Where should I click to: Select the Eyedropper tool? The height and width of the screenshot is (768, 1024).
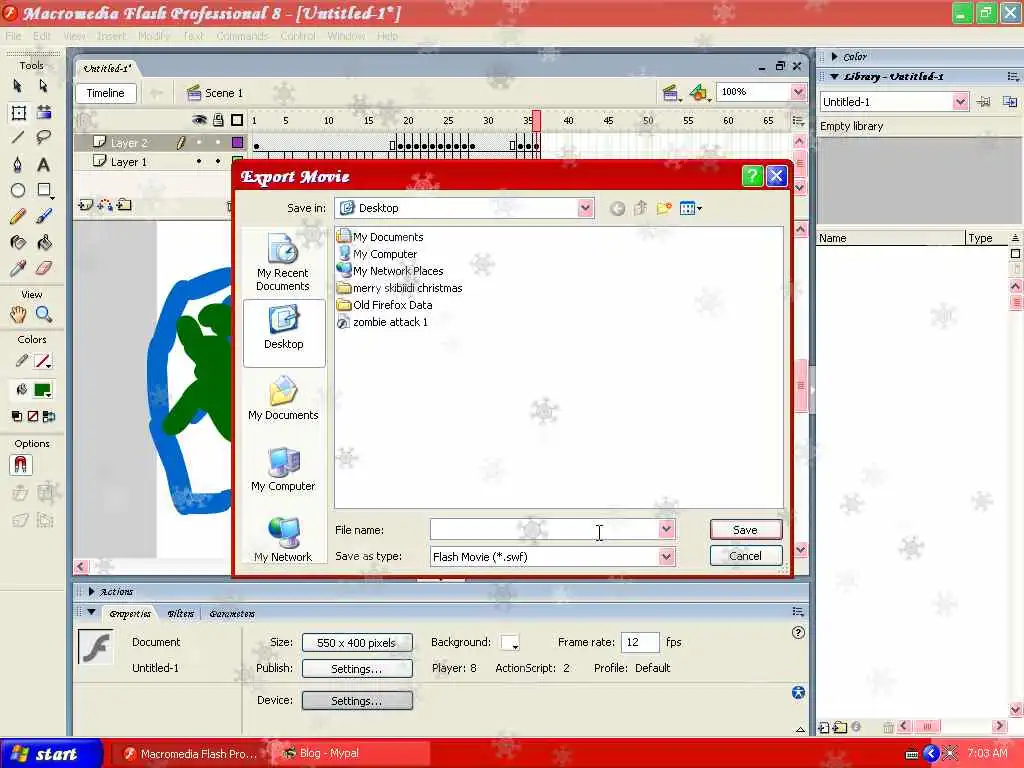tap(18, 268)
